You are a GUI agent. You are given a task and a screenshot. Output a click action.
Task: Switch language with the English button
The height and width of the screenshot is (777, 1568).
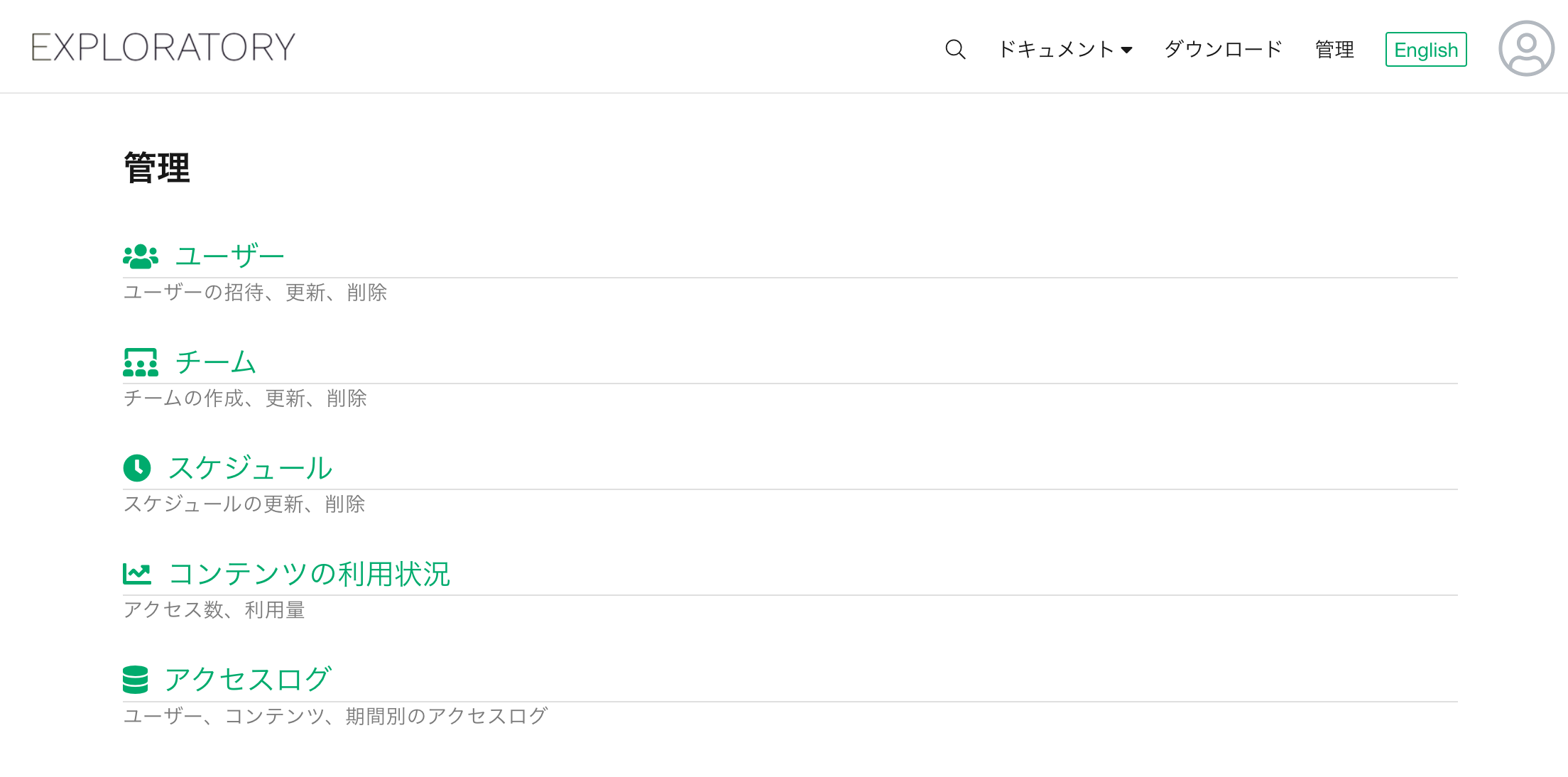pyautogui.click(x=1426, y=50)
